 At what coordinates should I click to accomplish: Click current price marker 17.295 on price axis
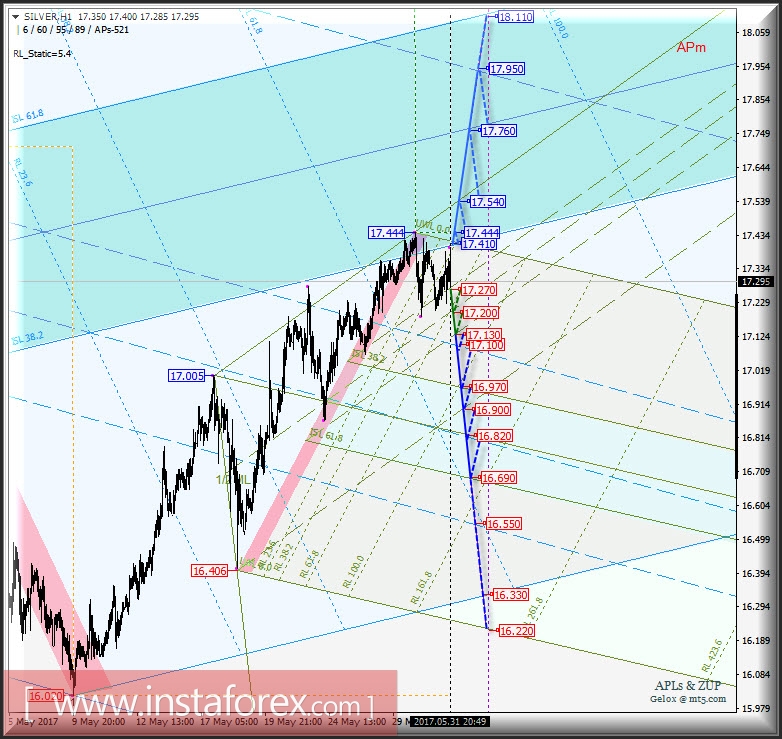pos(756,282)
